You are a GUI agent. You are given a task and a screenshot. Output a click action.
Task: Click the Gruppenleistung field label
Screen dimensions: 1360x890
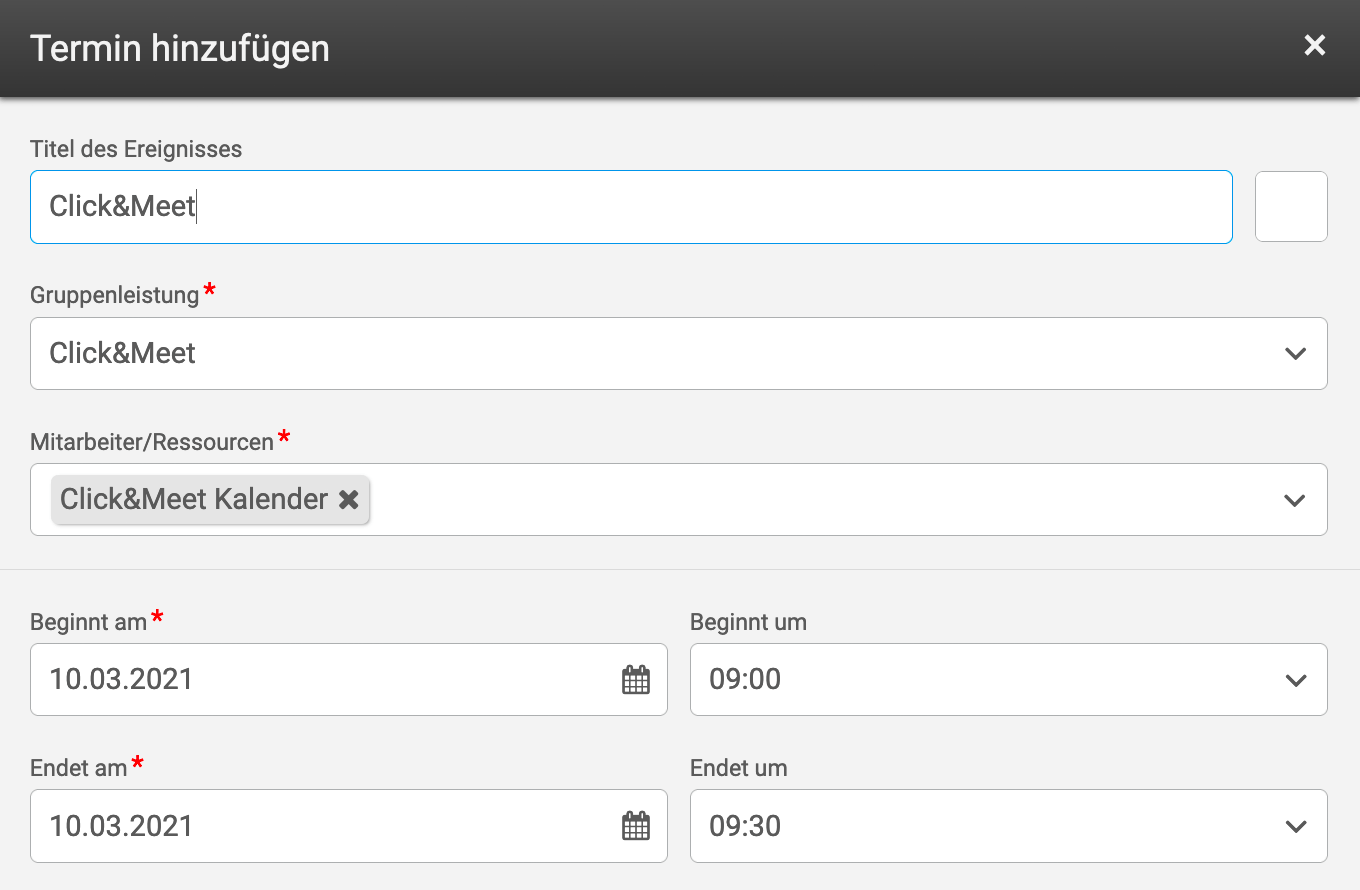[x=115, y=295]
